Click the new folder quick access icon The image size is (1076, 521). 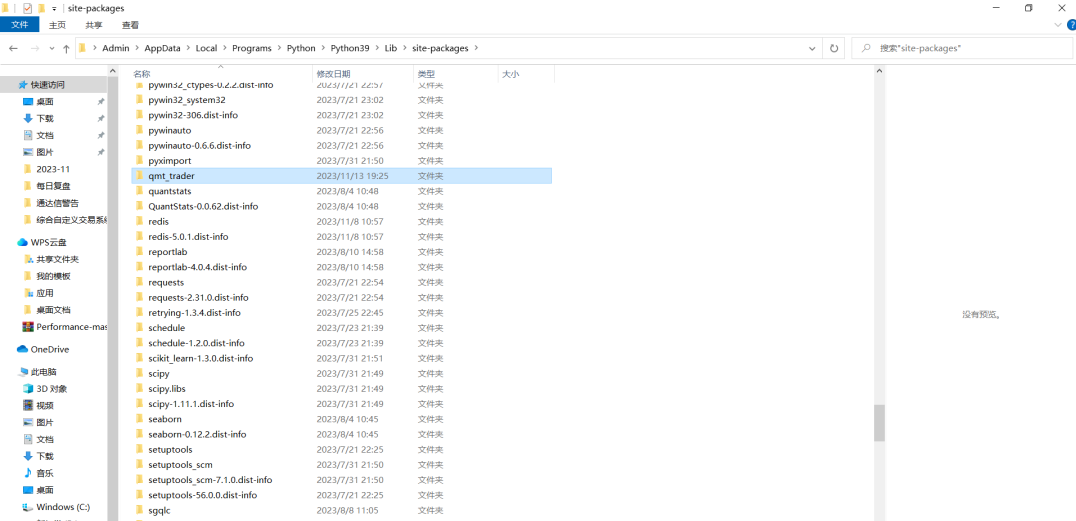coord(41,8)
